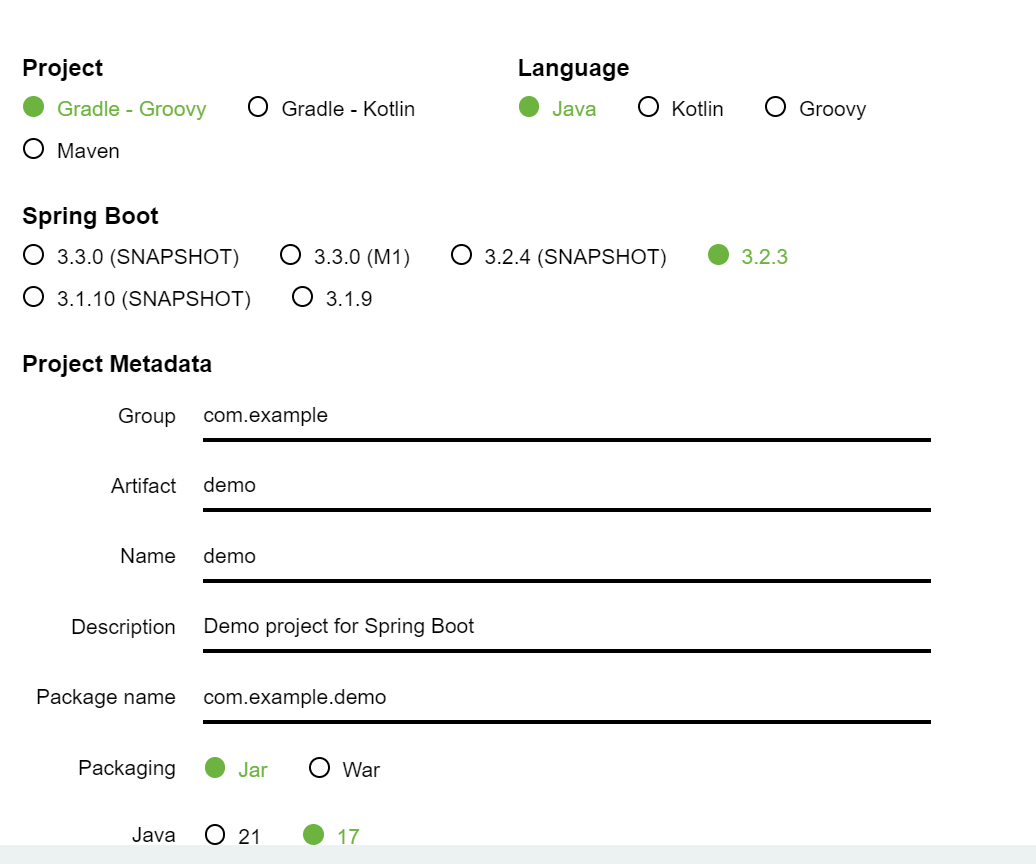Select Maven as the project type
1036x864 pixels.
click(x=71, y=150)
